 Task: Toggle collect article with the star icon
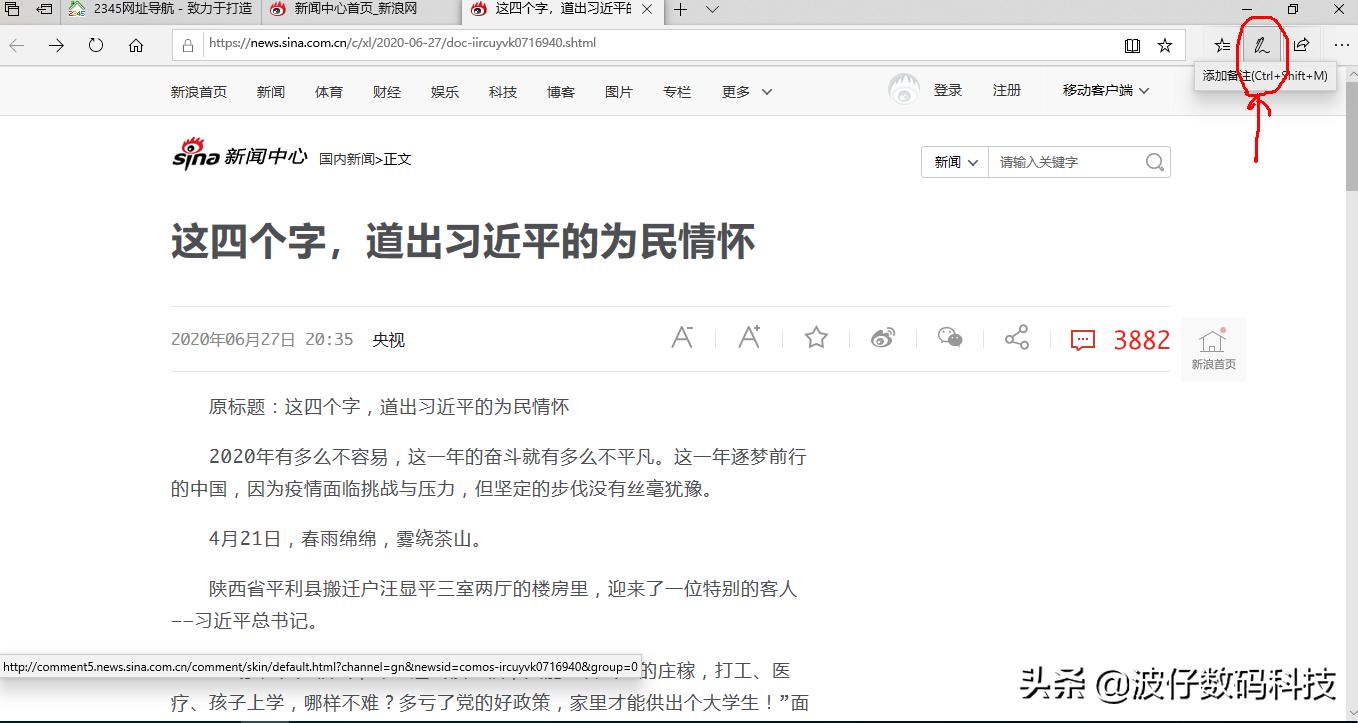(815, 338)
